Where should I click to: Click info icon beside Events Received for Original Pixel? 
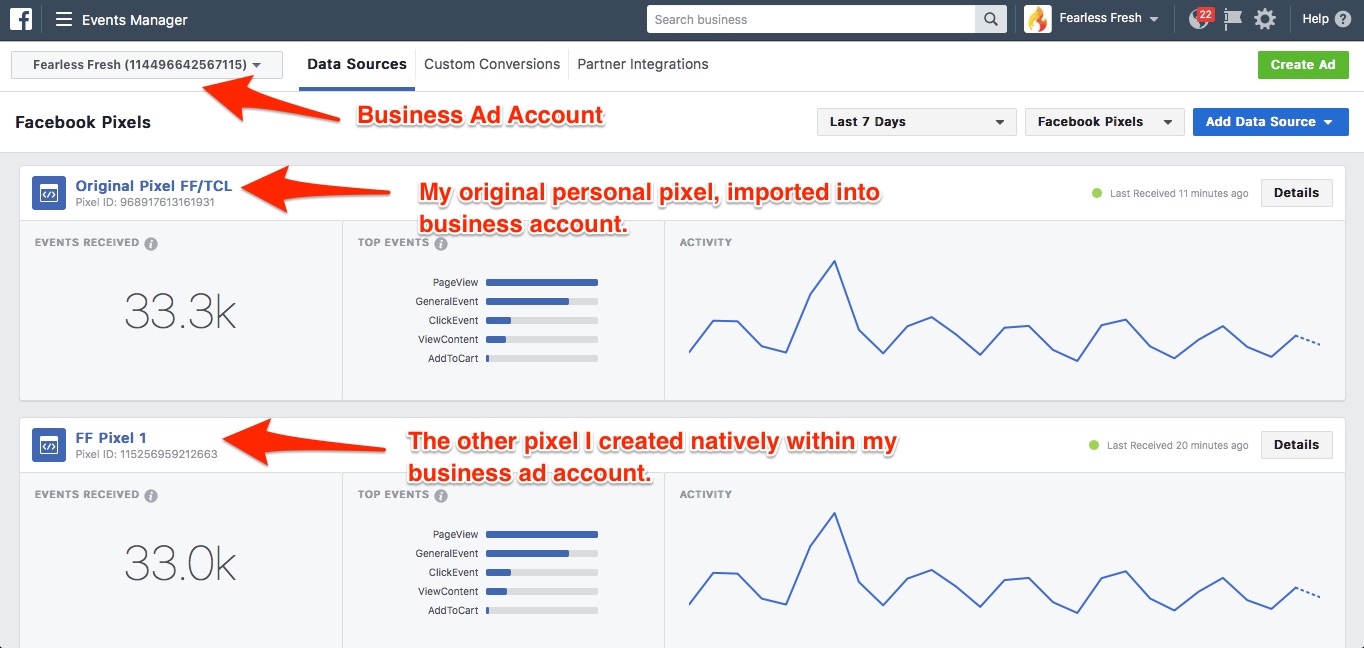point(151,243)
